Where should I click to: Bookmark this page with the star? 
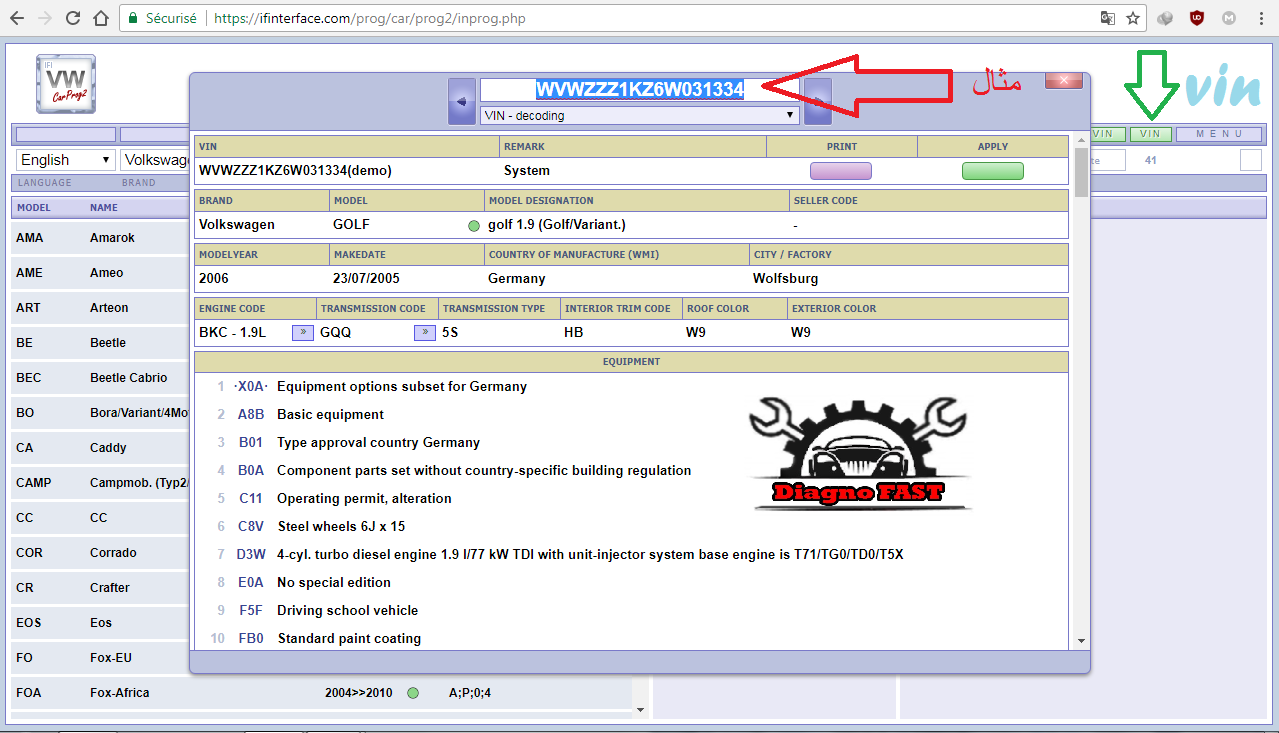pyautogui.click(x=1133, y=18)
